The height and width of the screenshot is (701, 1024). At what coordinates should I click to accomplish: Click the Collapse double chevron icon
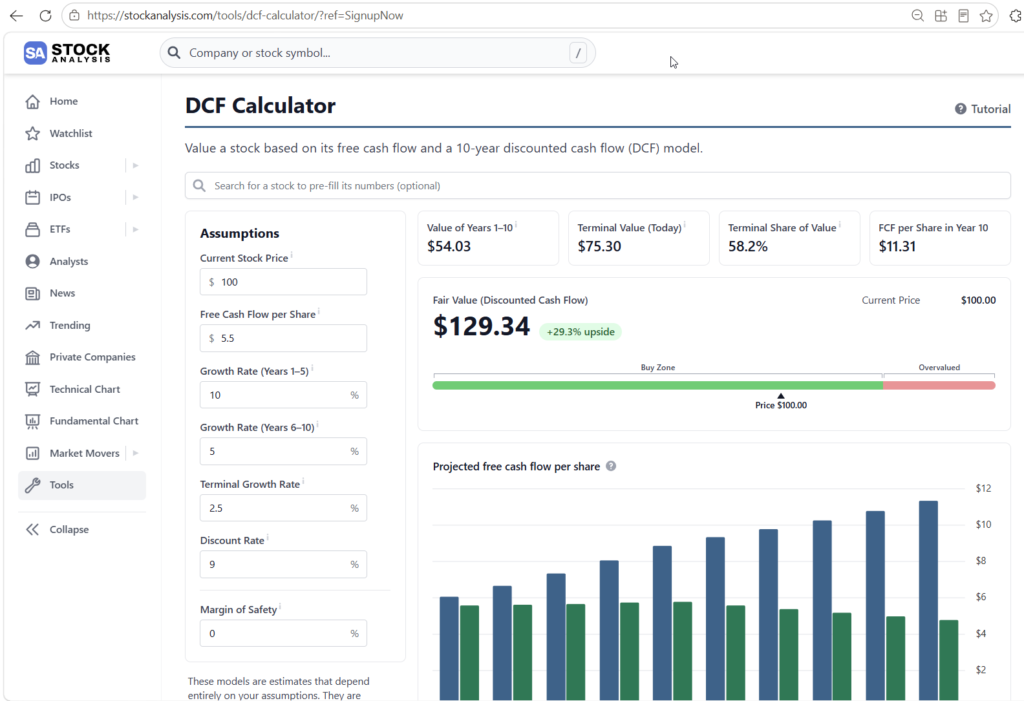point(33,530)
